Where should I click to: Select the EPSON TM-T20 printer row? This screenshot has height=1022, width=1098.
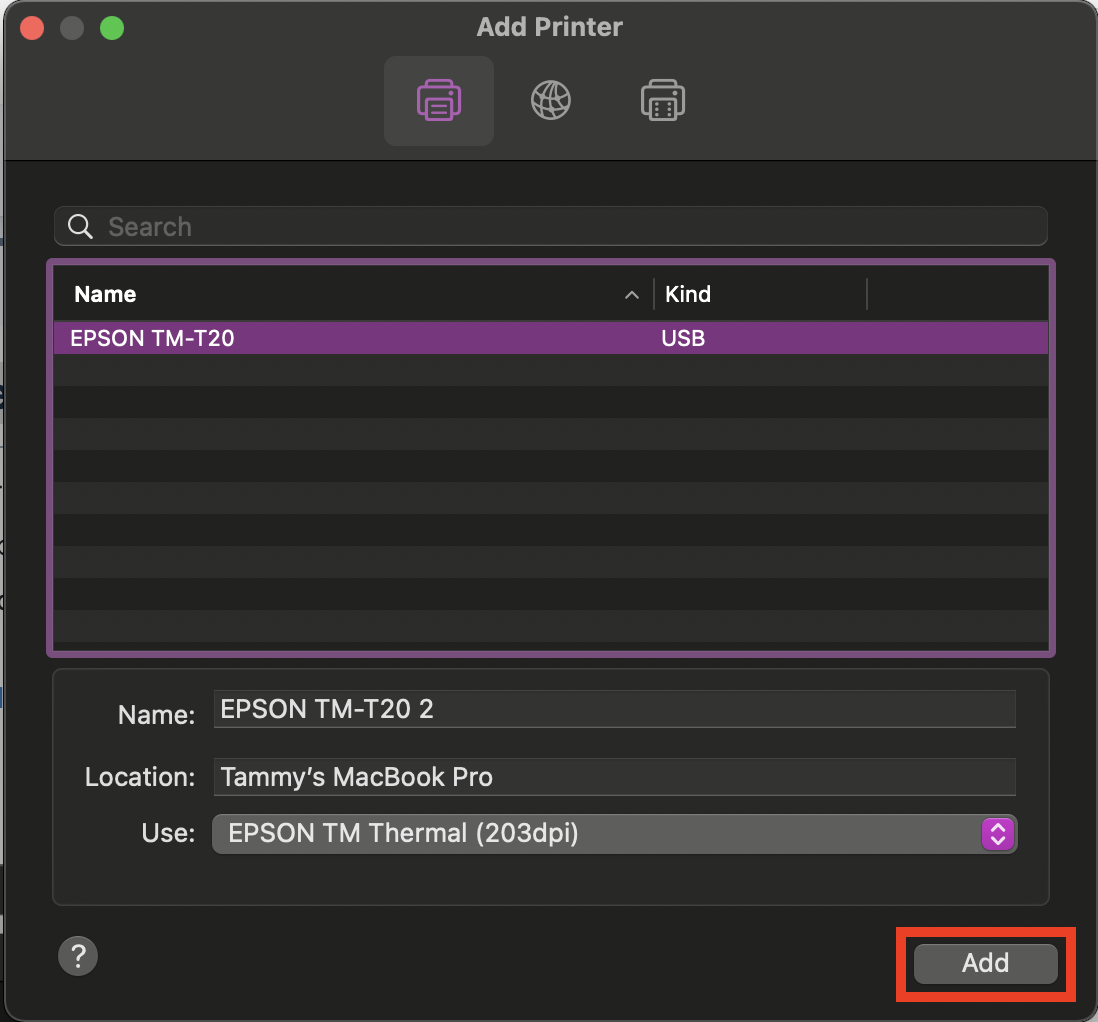pos(550,338)
